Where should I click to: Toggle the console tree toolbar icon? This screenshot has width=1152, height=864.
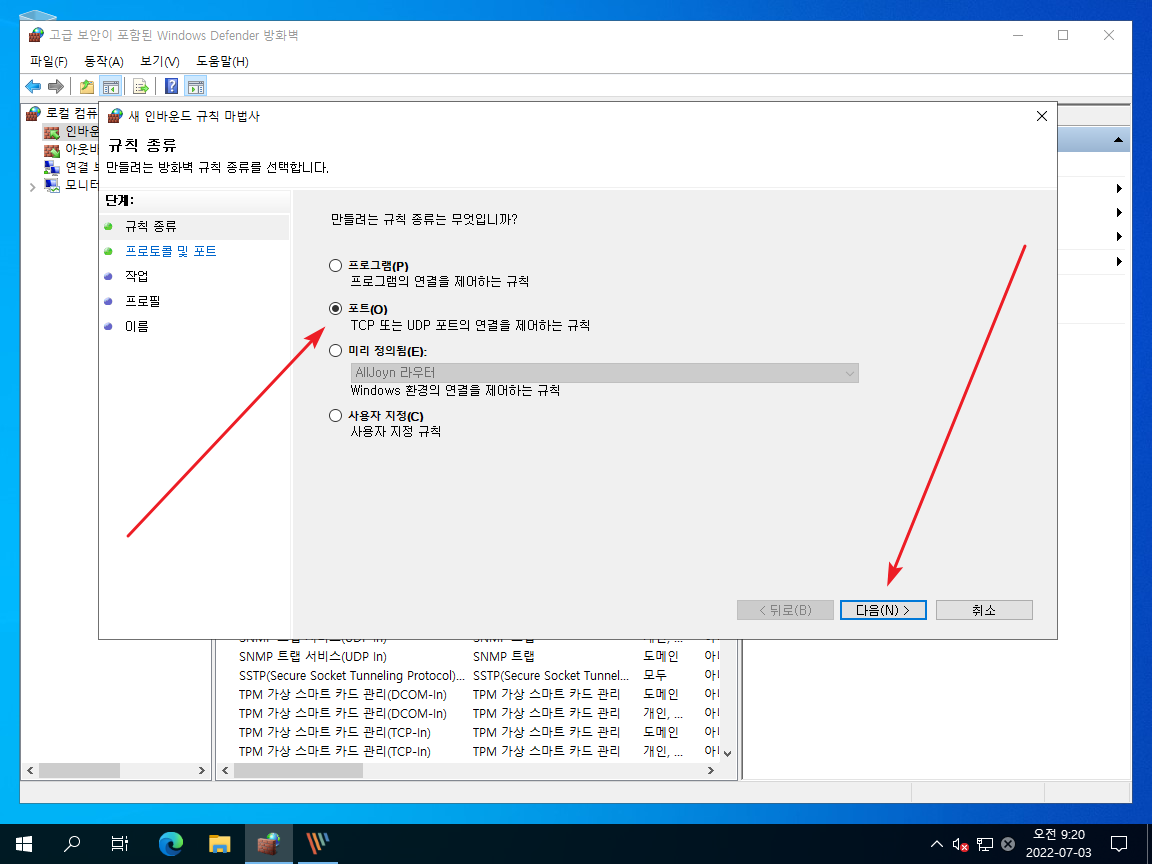[111, 87]
